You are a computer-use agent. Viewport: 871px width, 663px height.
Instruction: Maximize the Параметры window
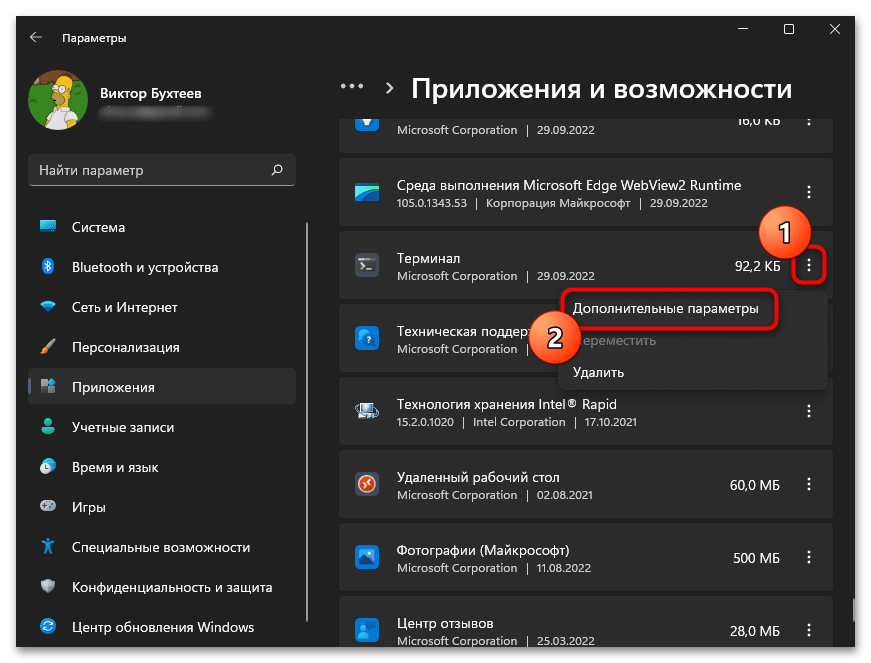789,29
